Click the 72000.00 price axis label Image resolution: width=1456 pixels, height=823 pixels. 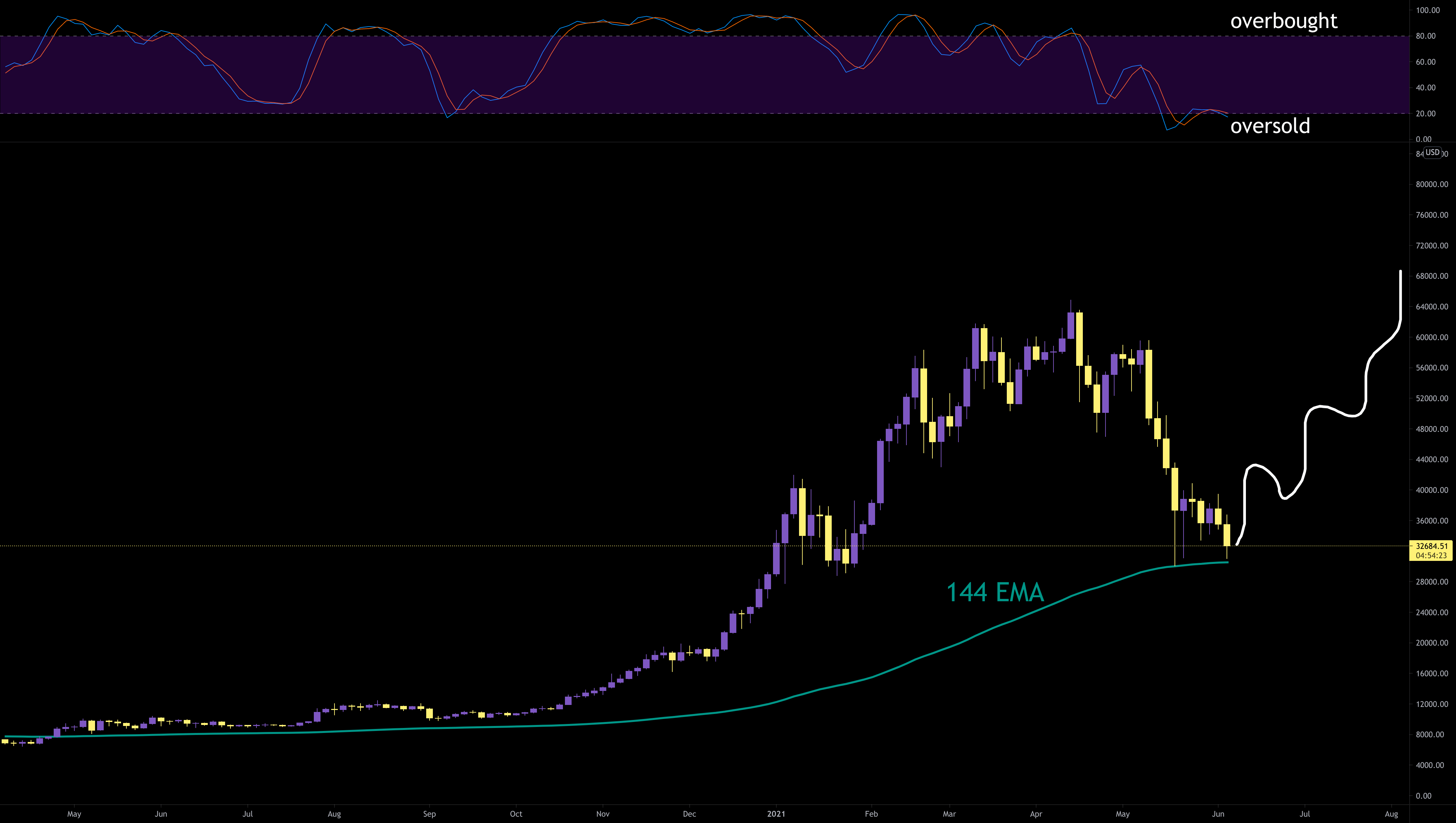[x=1432, y=245]
